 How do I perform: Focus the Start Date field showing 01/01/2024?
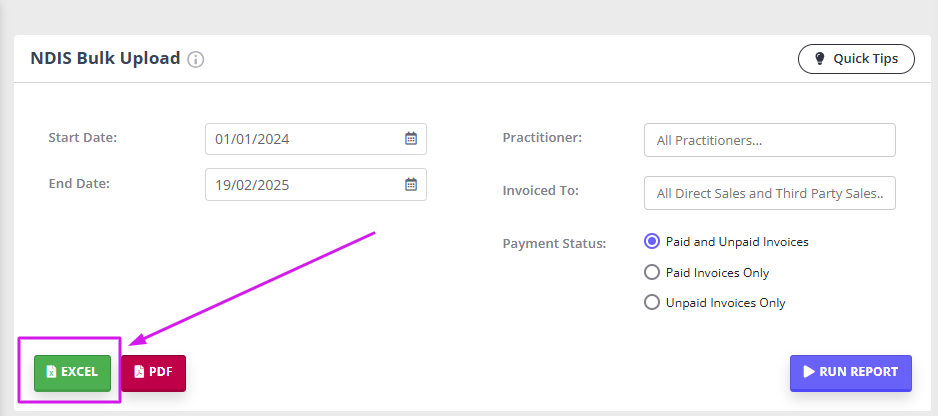click(x=316, y=139)
